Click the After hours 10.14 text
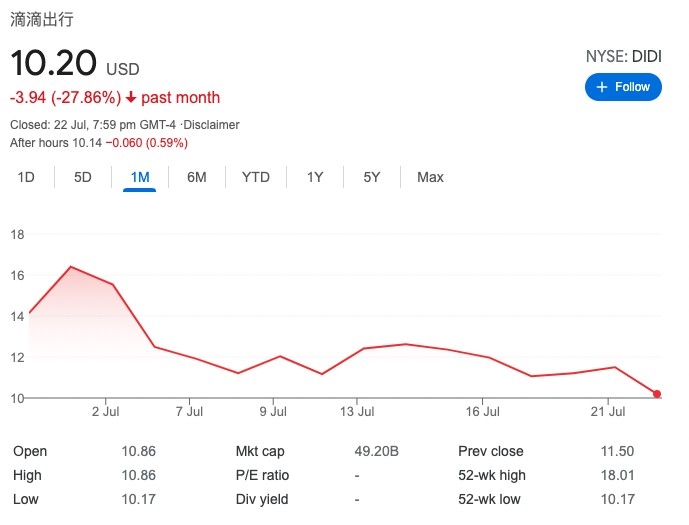 pos(56,143)
